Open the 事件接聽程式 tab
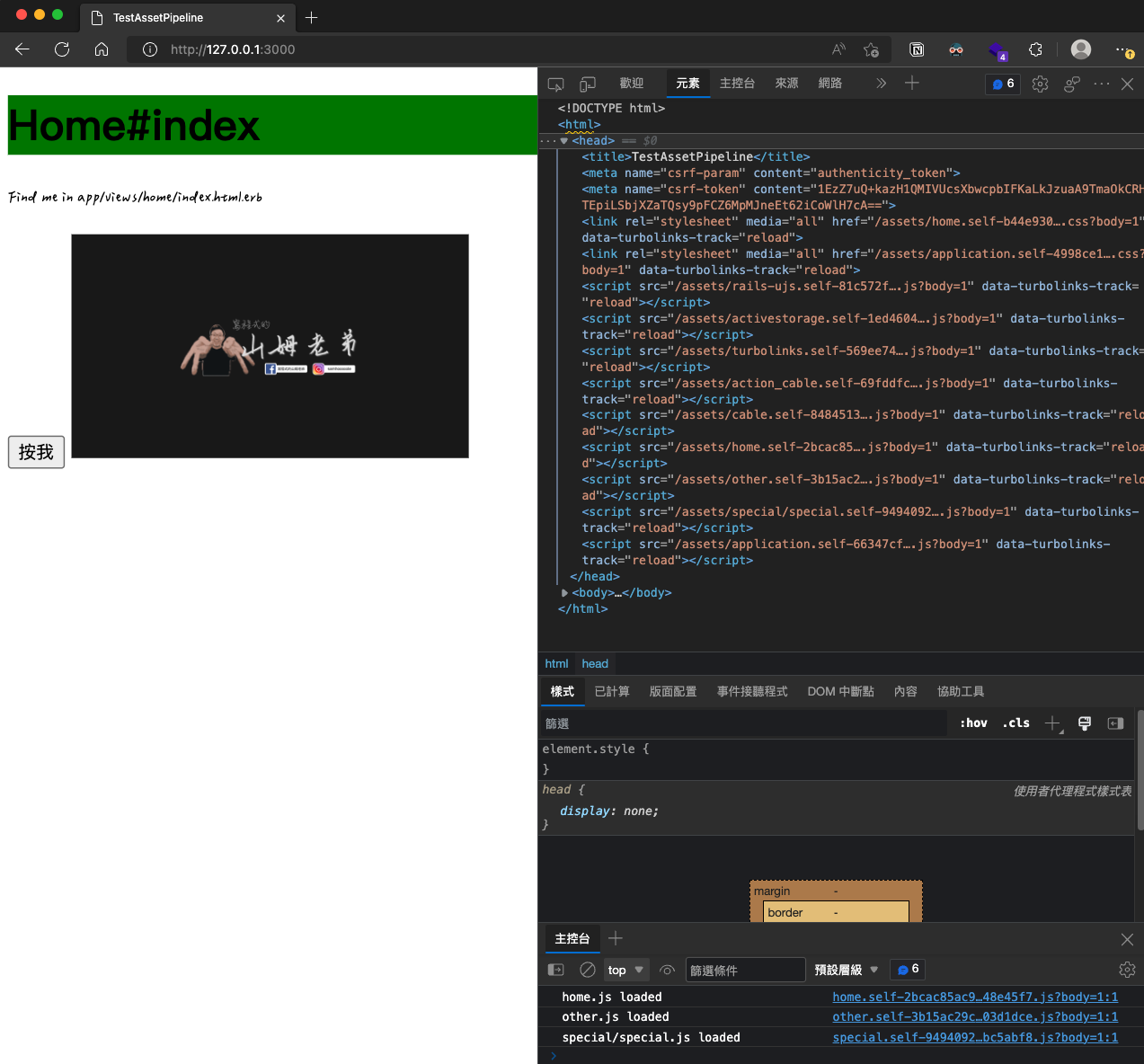This screenshot has height=1064, width=1144. tap(752, 691)
